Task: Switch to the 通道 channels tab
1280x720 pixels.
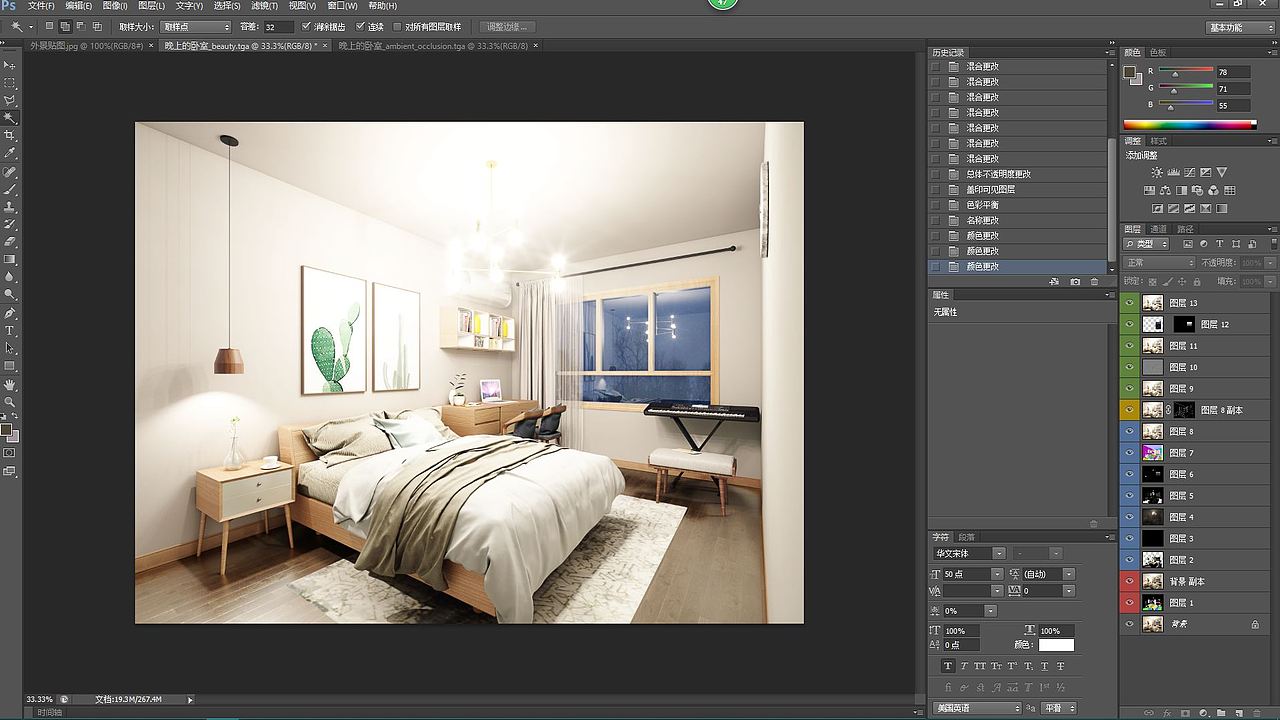Action: (x=1158, y=229)
